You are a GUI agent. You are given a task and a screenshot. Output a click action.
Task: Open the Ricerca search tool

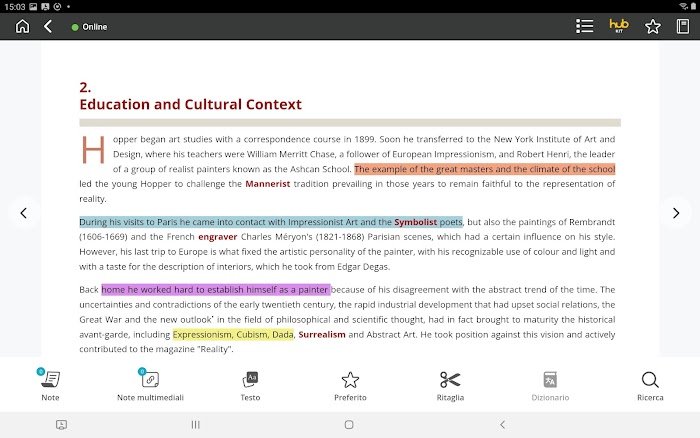point(650,385)
